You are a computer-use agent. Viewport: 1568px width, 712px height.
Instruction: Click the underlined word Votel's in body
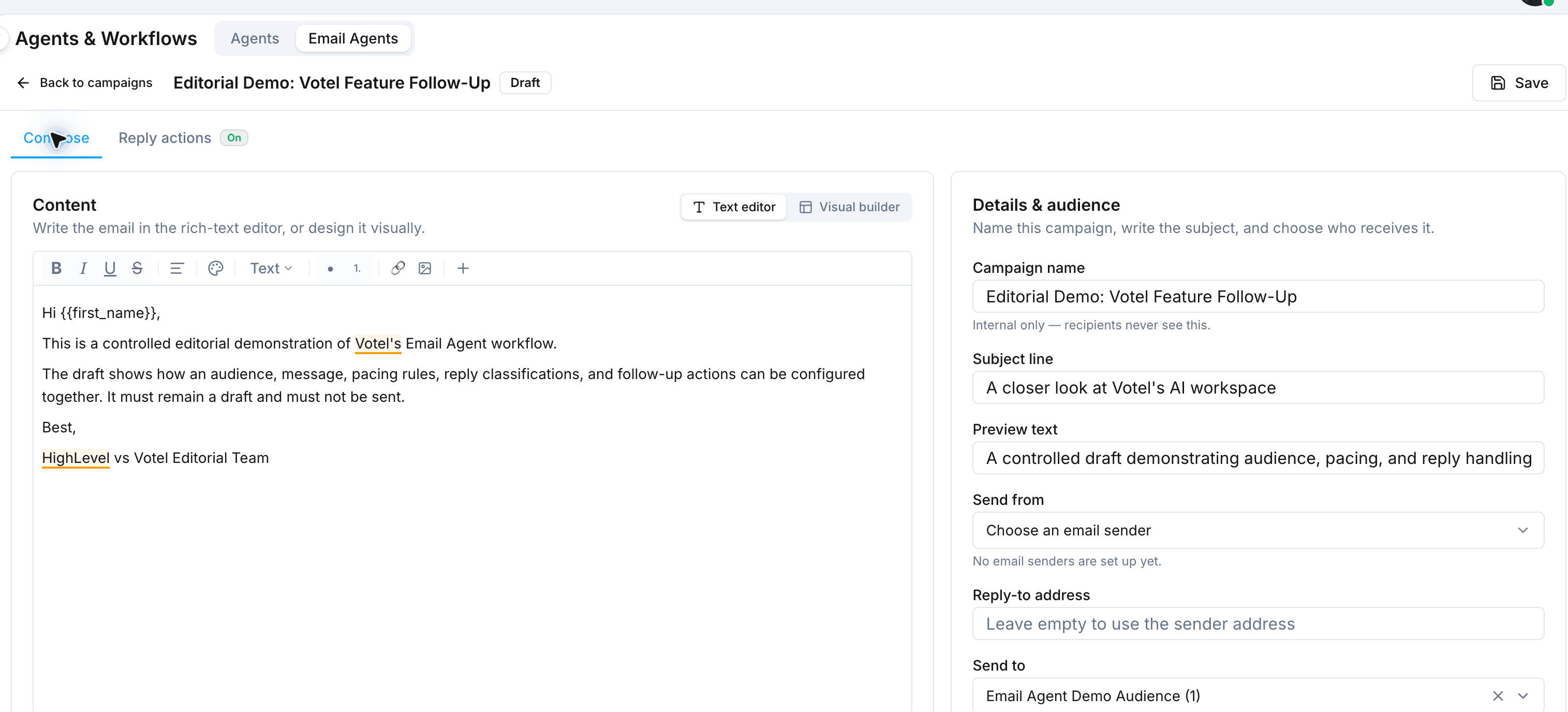pos(378,343)
